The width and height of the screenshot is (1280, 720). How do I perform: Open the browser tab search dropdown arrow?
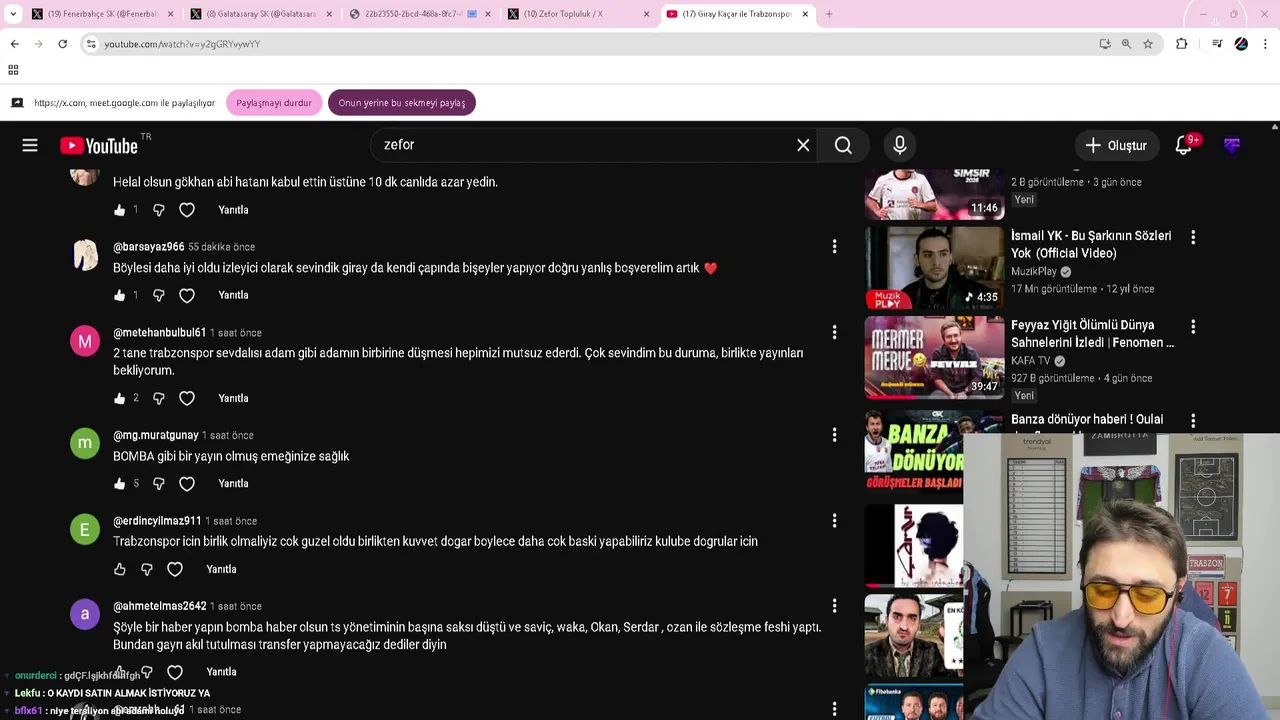coord(13,14)
